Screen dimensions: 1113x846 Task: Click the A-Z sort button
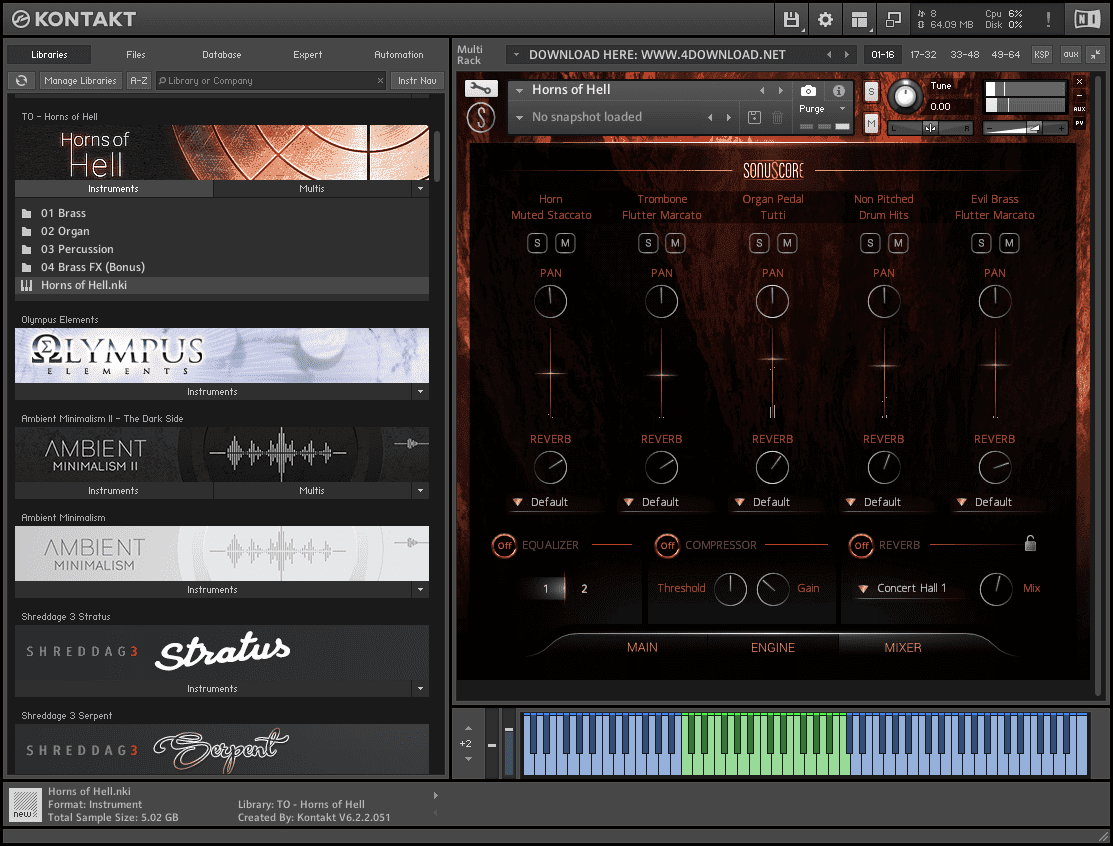tap(139, 80)
